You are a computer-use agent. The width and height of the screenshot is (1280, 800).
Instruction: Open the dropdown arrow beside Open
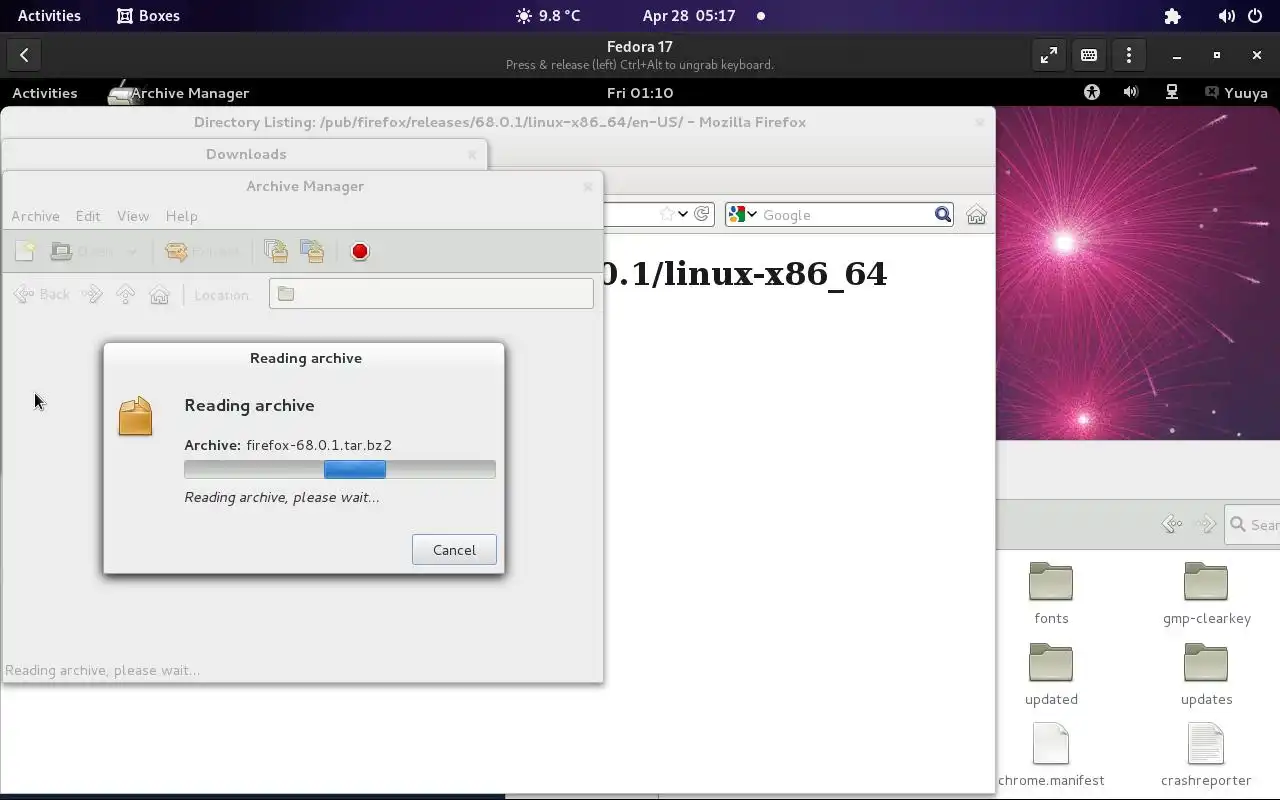(131, 251)
